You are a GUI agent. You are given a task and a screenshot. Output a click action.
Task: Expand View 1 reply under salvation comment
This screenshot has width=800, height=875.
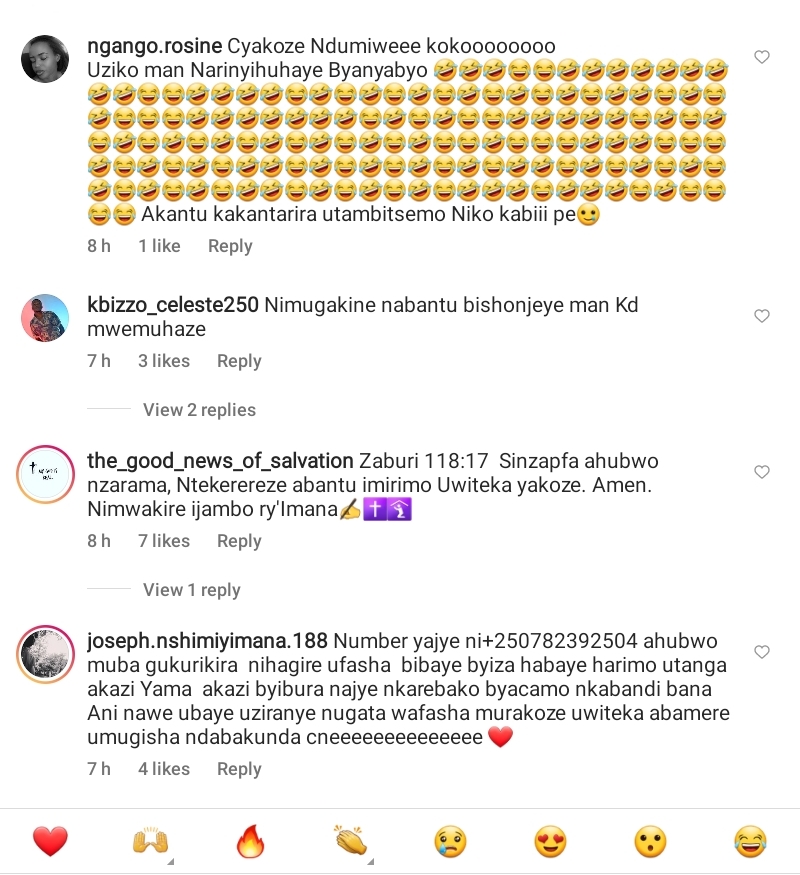click(x=191, y=590)
